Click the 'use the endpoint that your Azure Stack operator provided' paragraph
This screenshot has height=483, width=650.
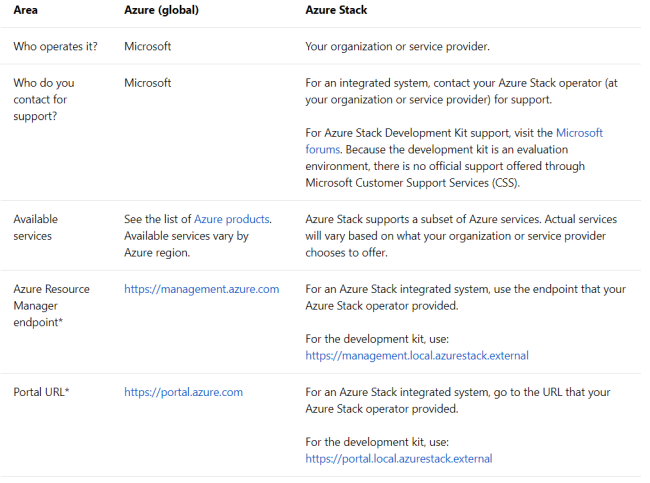466,297
